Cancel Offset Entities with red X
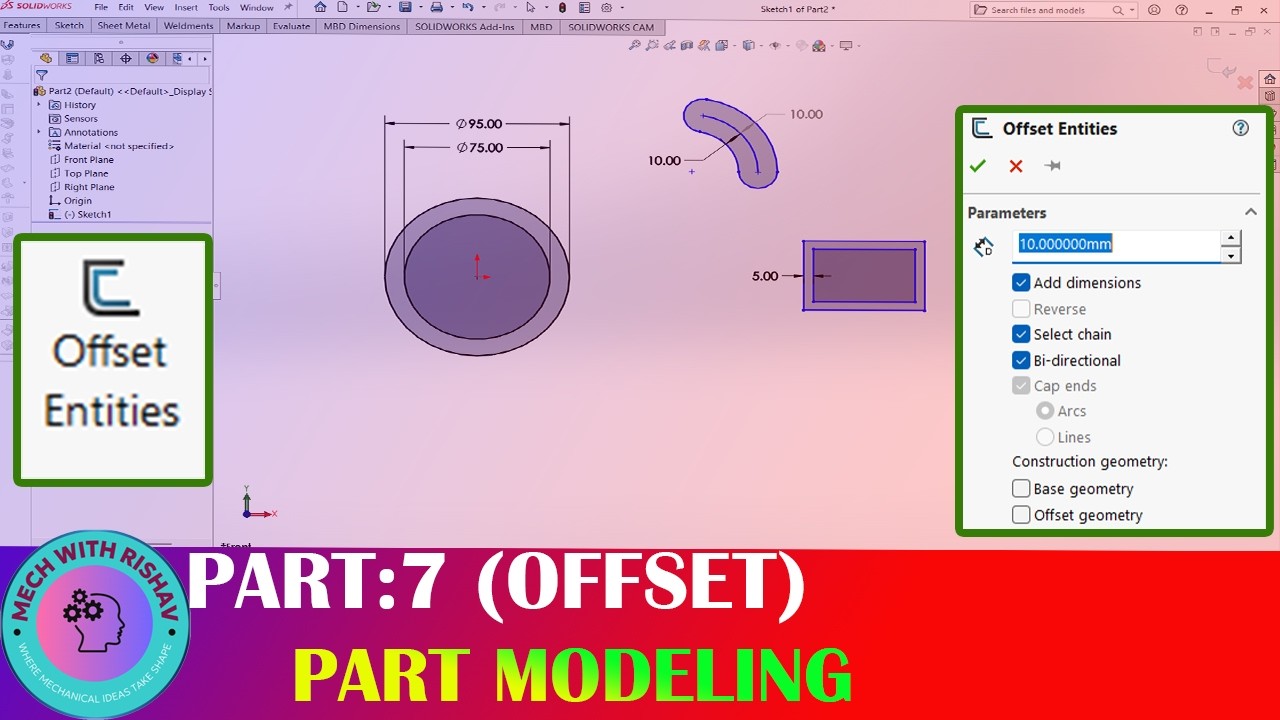Viewport: 1280px width, 720px height. point(1016,166)
